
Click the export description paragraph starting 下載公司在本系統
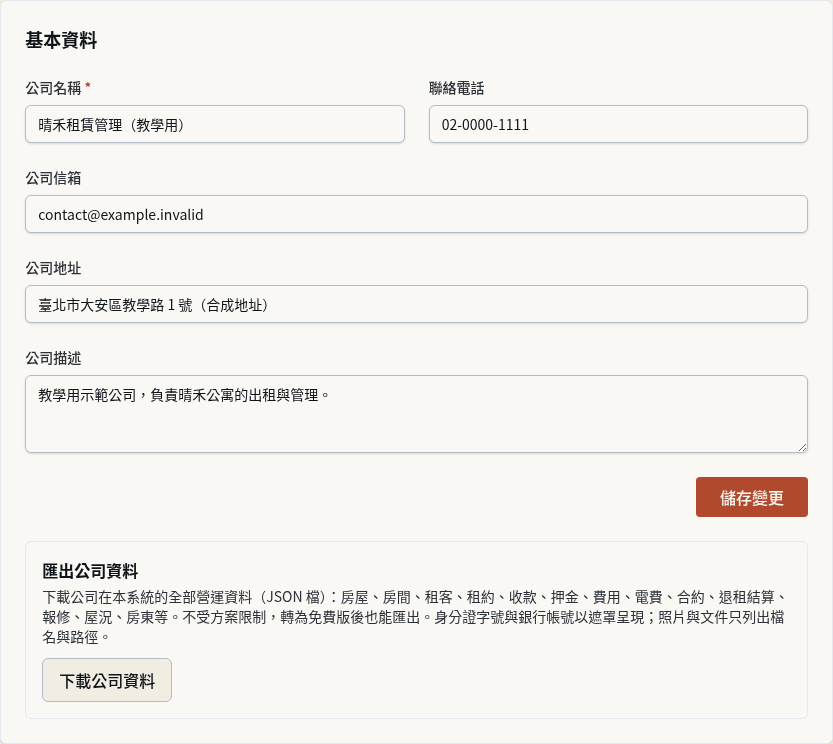(414, 617)
